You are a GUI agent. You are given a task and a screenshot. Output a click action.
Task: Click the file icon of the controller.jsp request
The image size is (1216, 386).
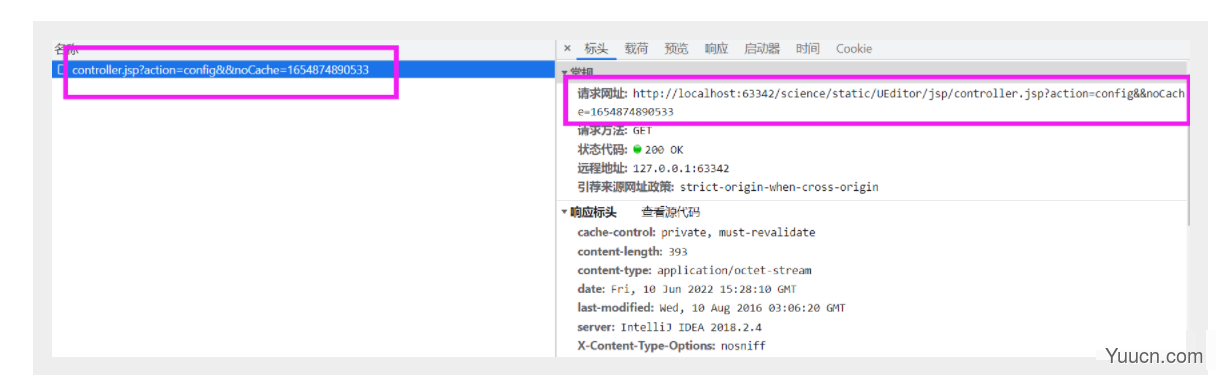(x=62, y=70)
